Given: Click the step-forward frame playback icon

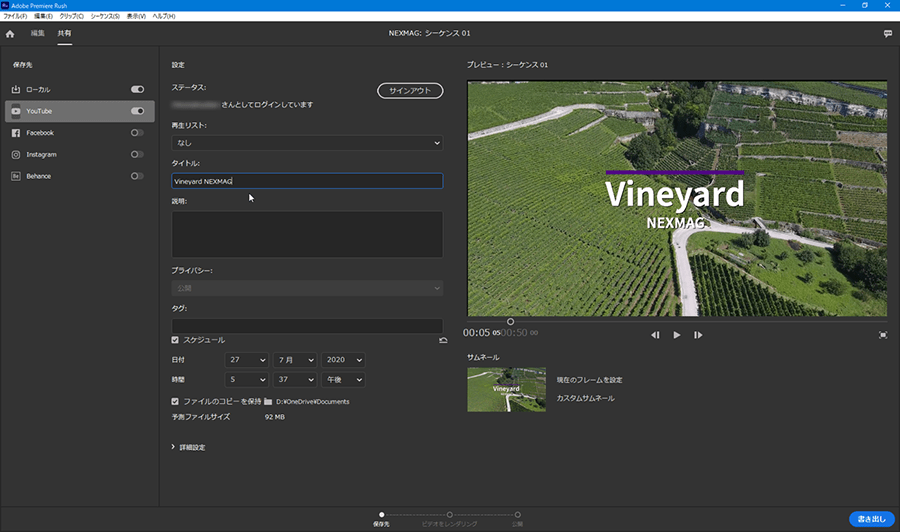Looking at the screenshot, I should (698, 335).
